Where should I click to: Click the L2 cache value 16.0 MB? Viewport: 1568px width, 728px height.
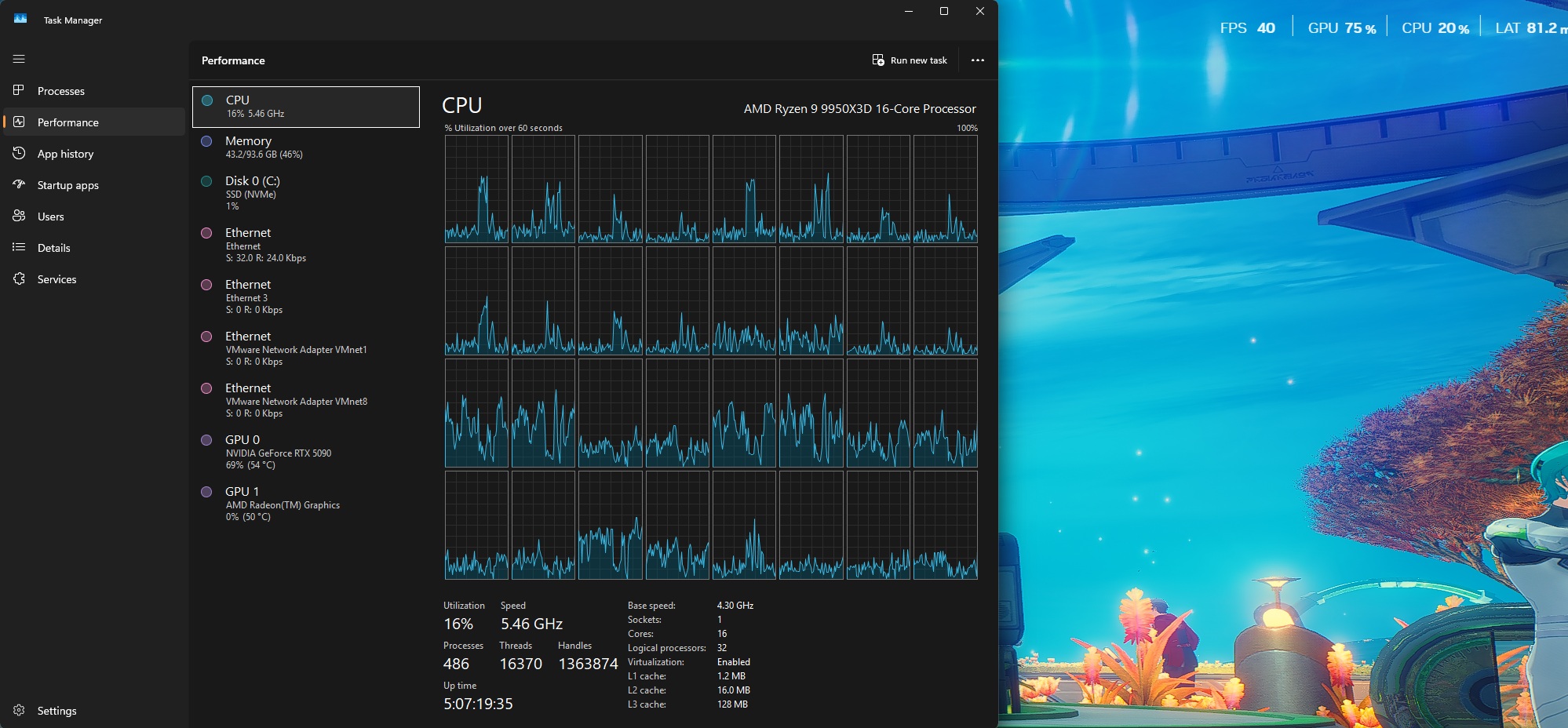point(734,690)
